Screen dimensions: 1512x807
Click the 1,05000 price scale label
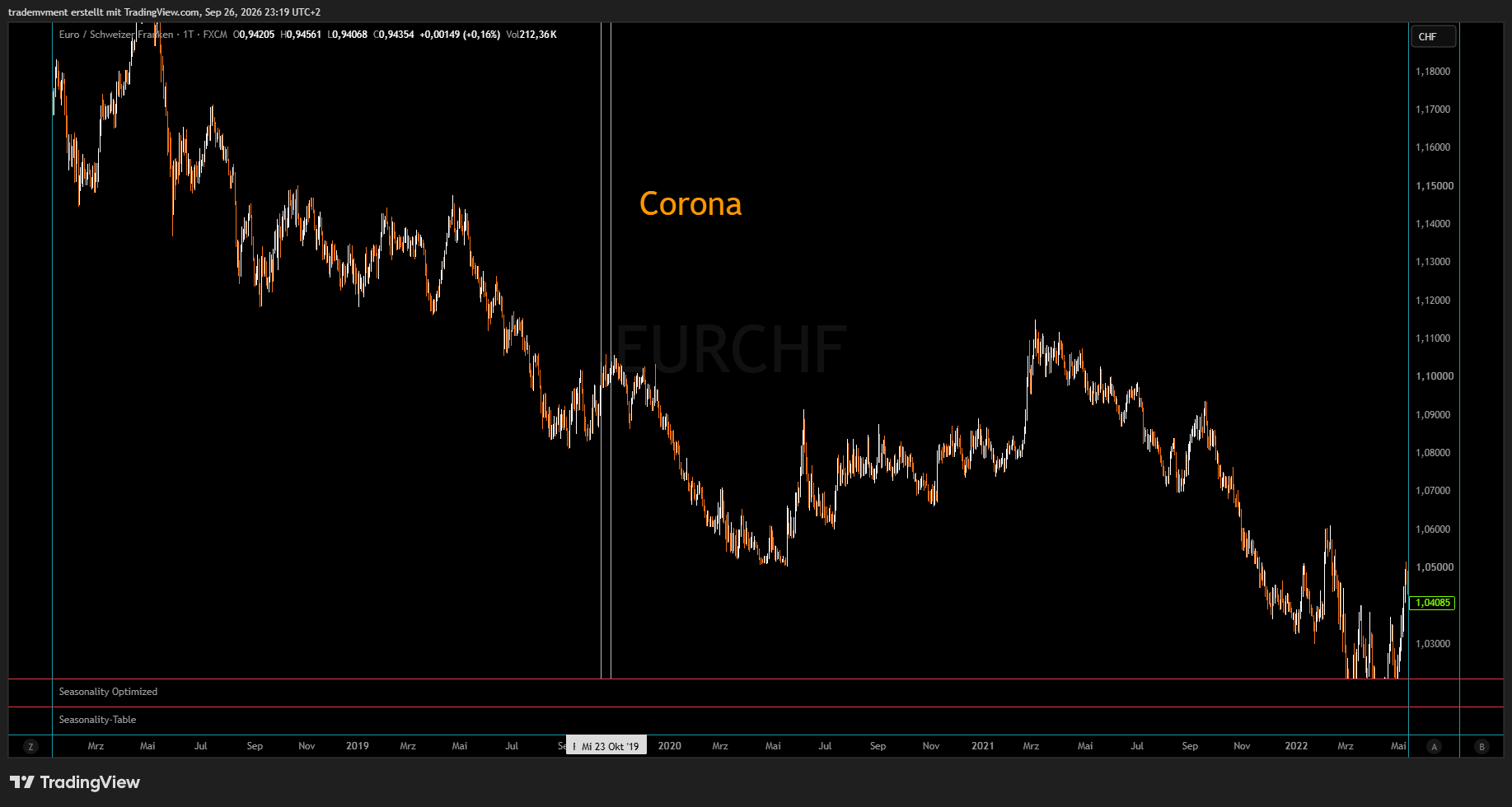[x=1435, y=567]
